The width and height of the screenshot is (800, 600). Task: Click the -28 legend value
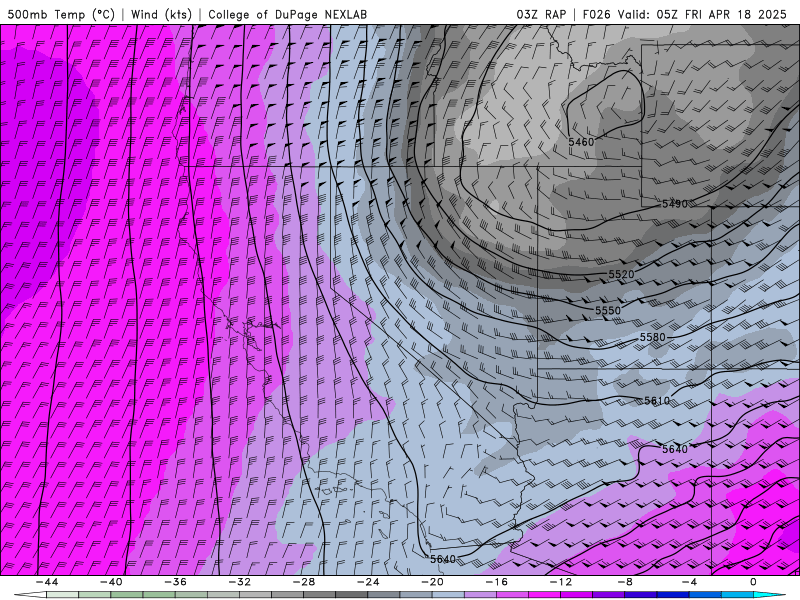point(304,582)
